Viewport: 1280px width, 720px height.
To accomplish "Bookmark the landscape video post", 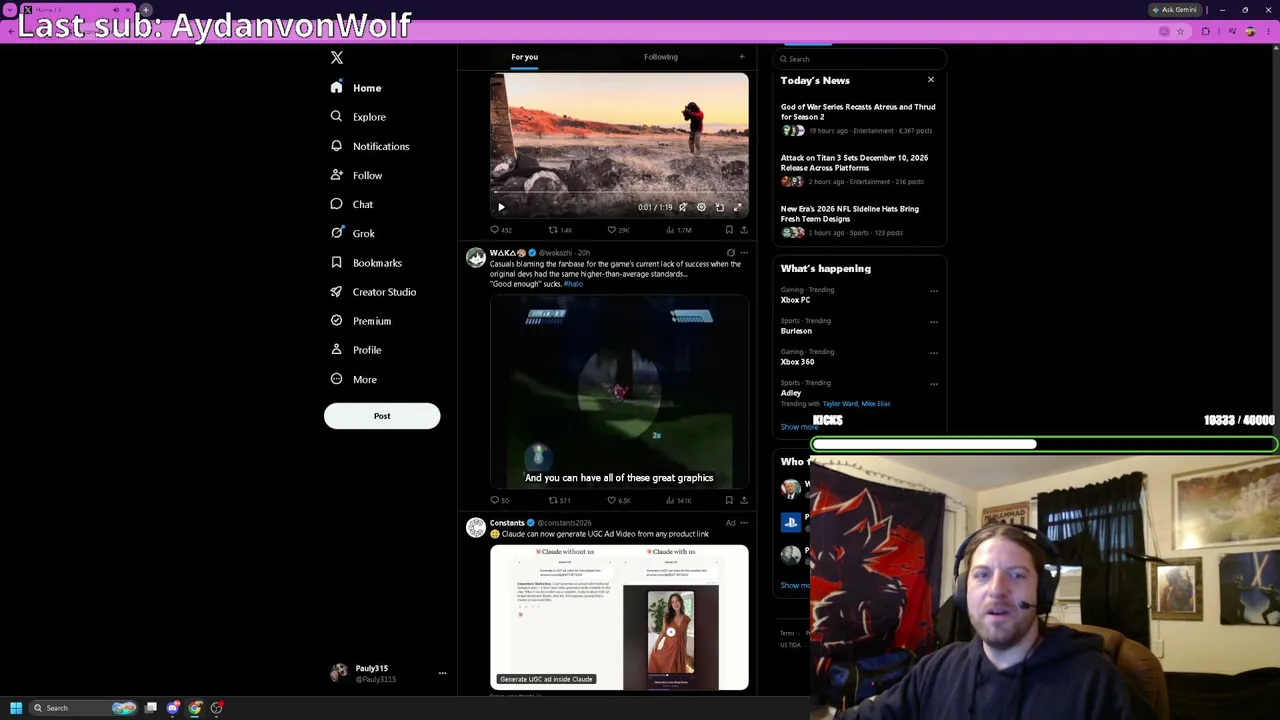I will pyautogui.click(x=729, y=230).
